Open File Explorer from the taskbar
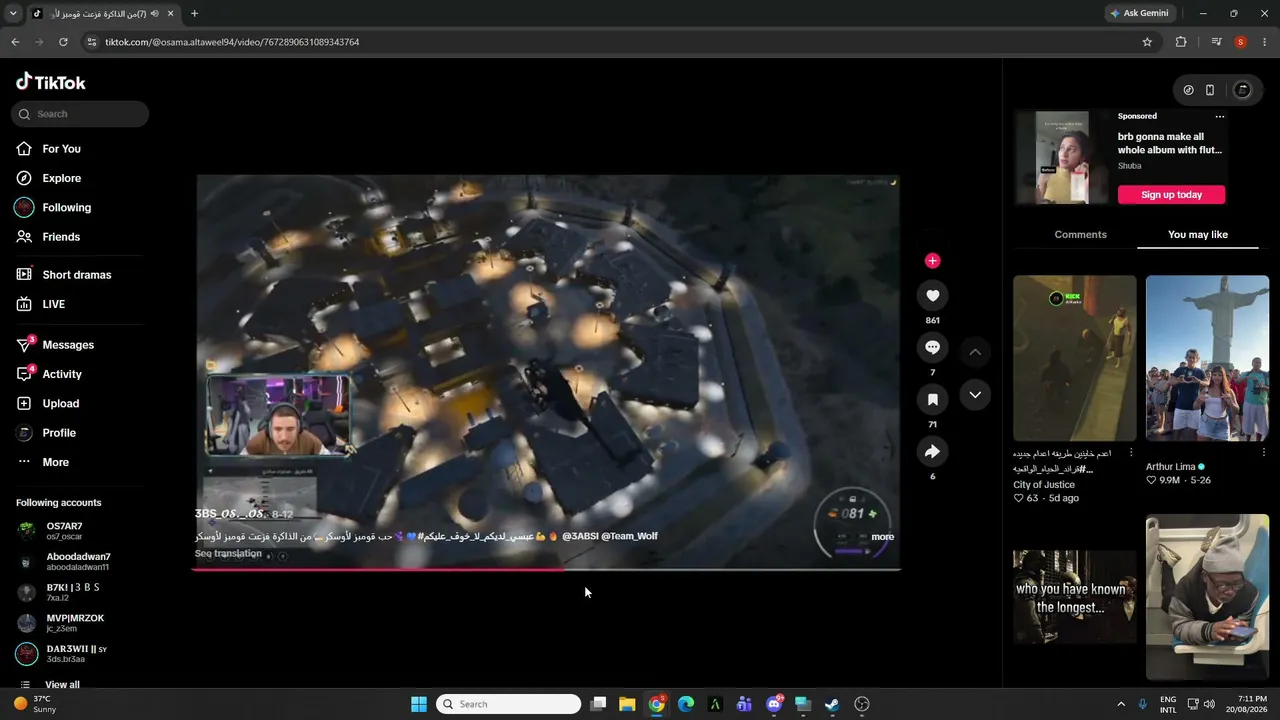The width and height of the screenshot is (1280, 720). pyautogui.click(x=627, y=704)
